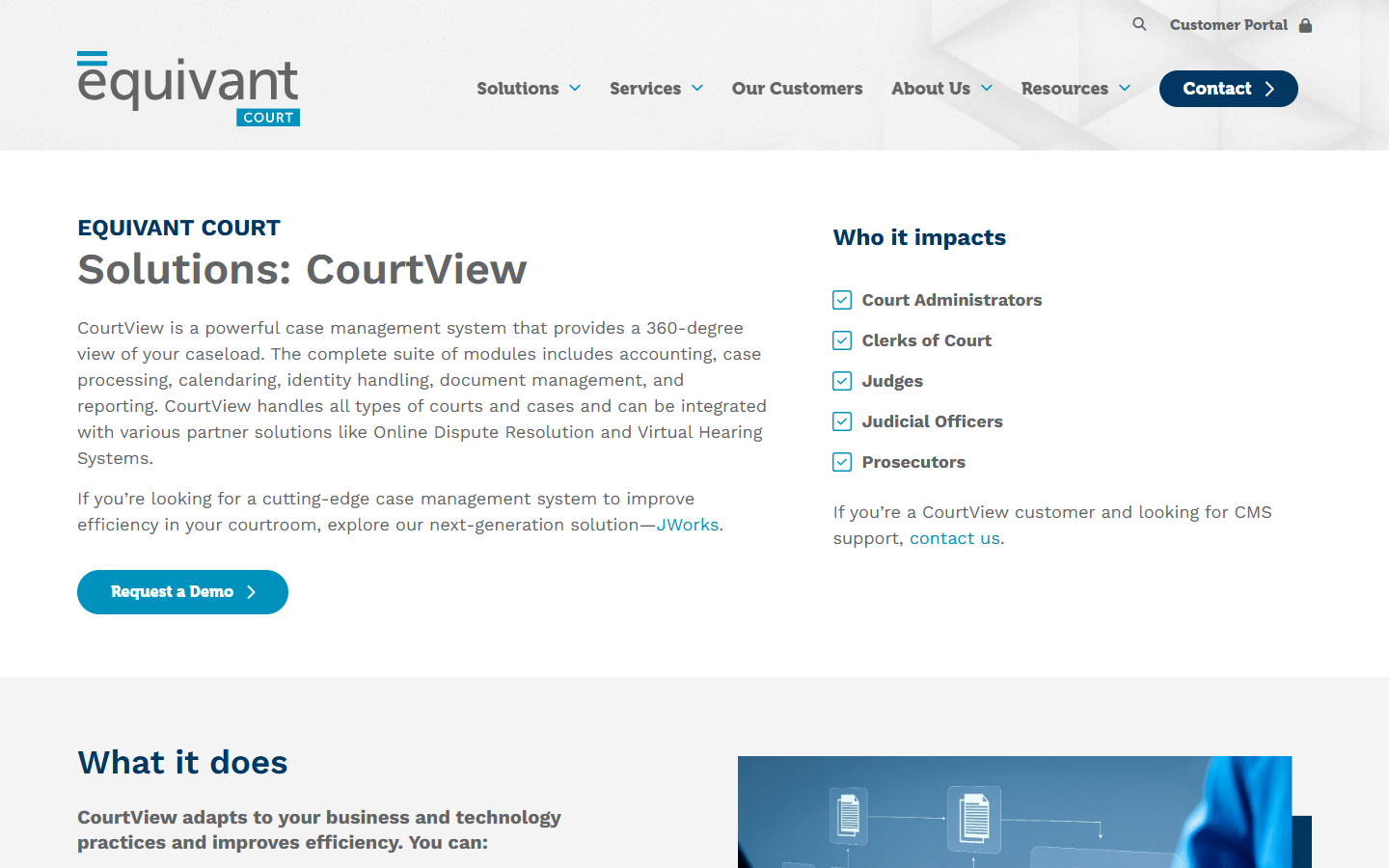Expand the About Us dropdown chevron
The height and width of the screenshot is (868, 1389).
coord(987,88)
